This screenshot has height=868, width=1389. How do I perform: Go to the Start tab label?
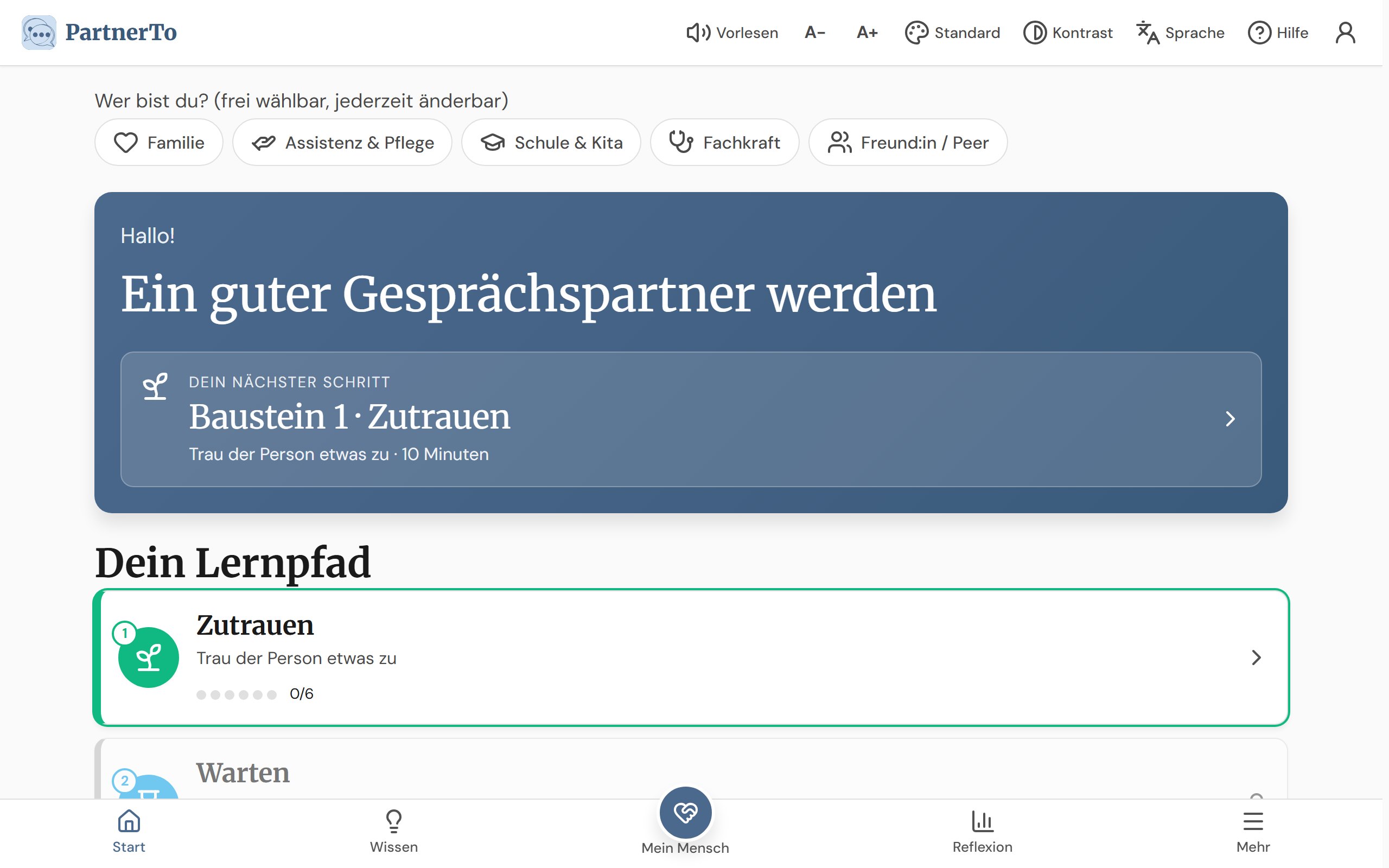tap(129, 847)
